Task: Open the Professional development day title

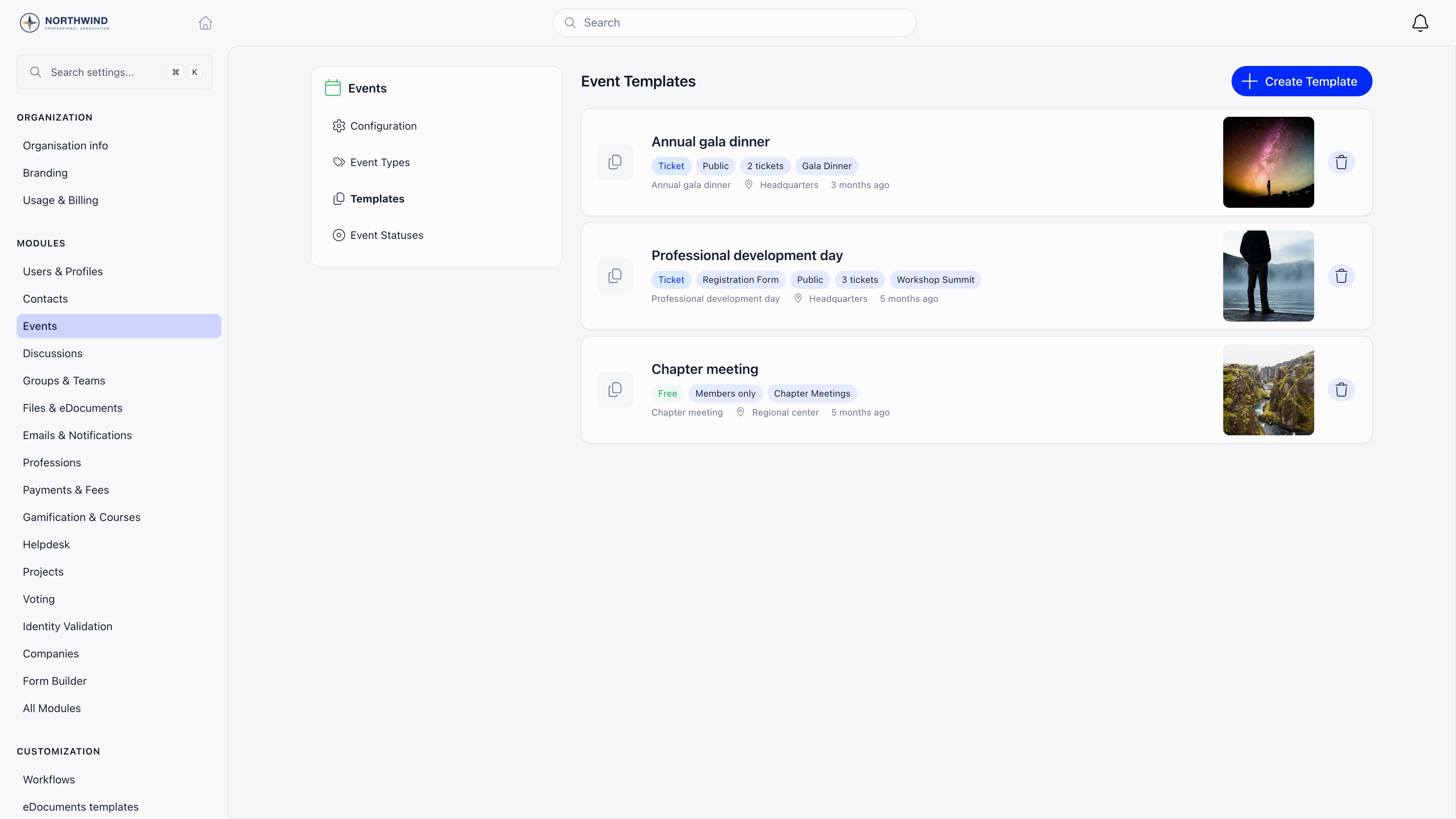Action: coord(747,256)
